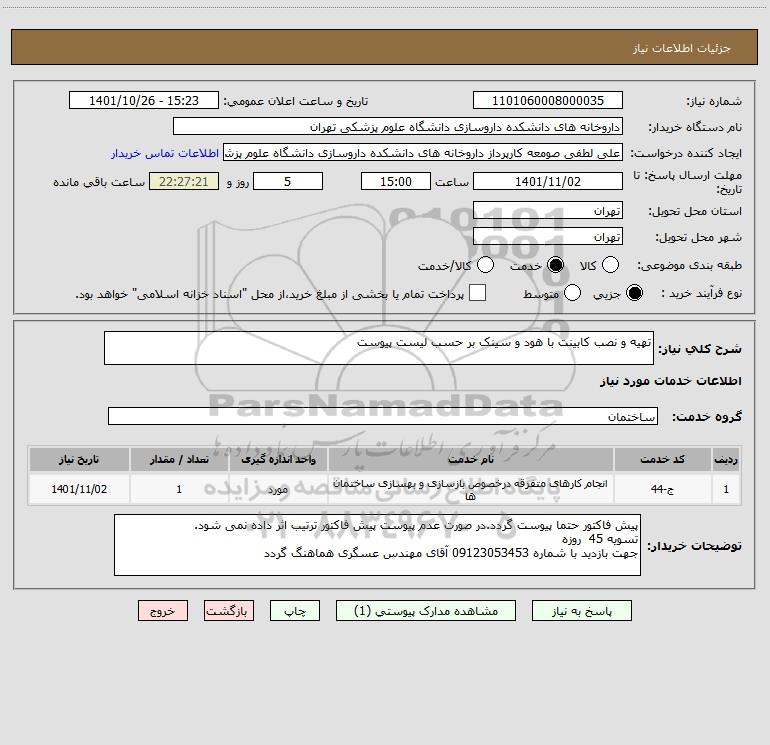
Task: Click the service code cell ج-44
Action: pyautogui.click(x=662, y=489)
